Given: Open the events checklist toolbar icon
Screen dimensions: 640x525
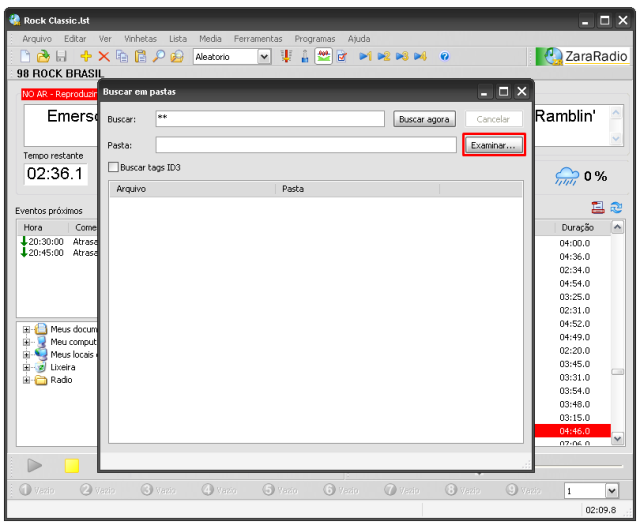Looking at the screenshot, I should [342, 56].
